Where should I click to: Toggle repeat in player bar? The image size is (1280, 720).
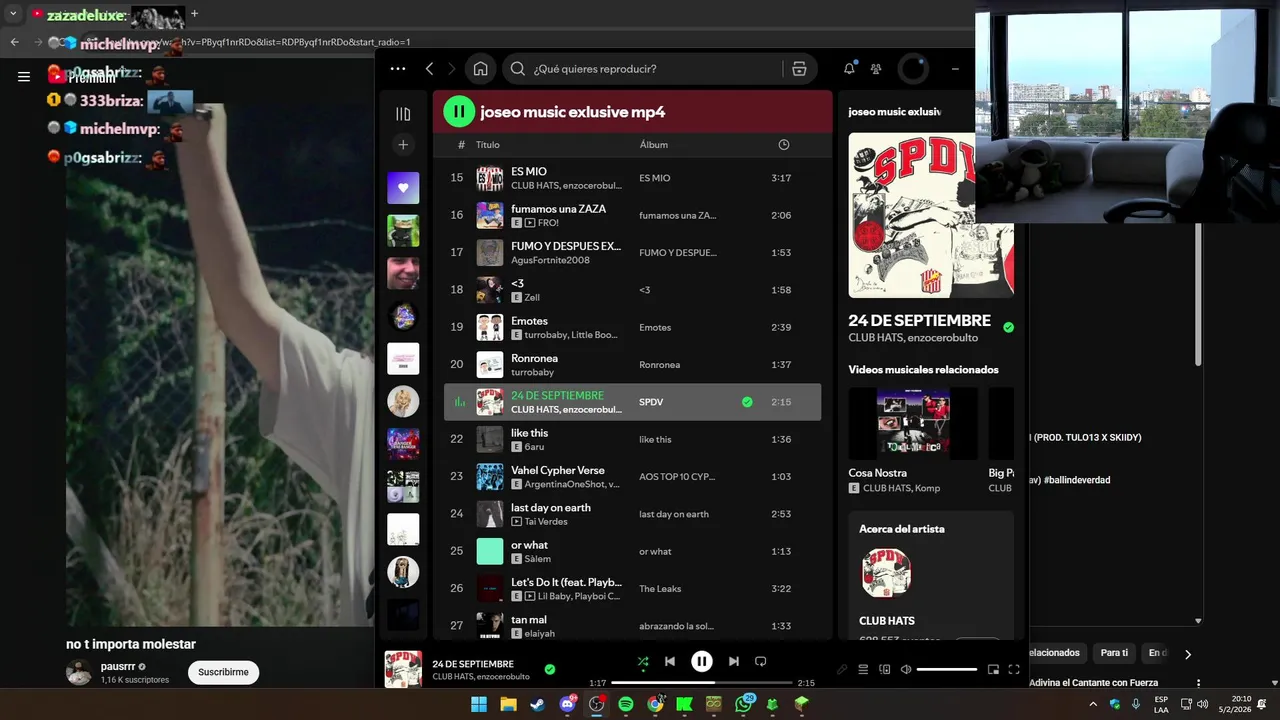(x=760, y=661)
